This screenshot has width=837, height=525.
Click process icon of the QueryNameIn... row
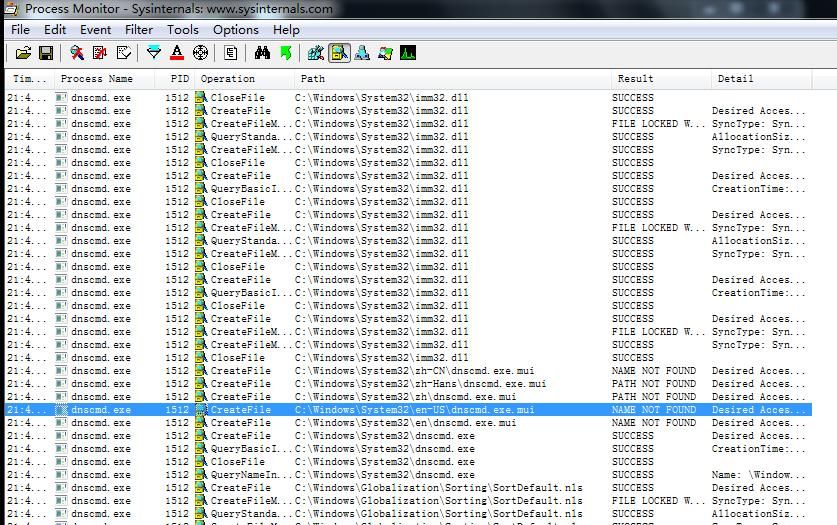[x=61, y=475]
